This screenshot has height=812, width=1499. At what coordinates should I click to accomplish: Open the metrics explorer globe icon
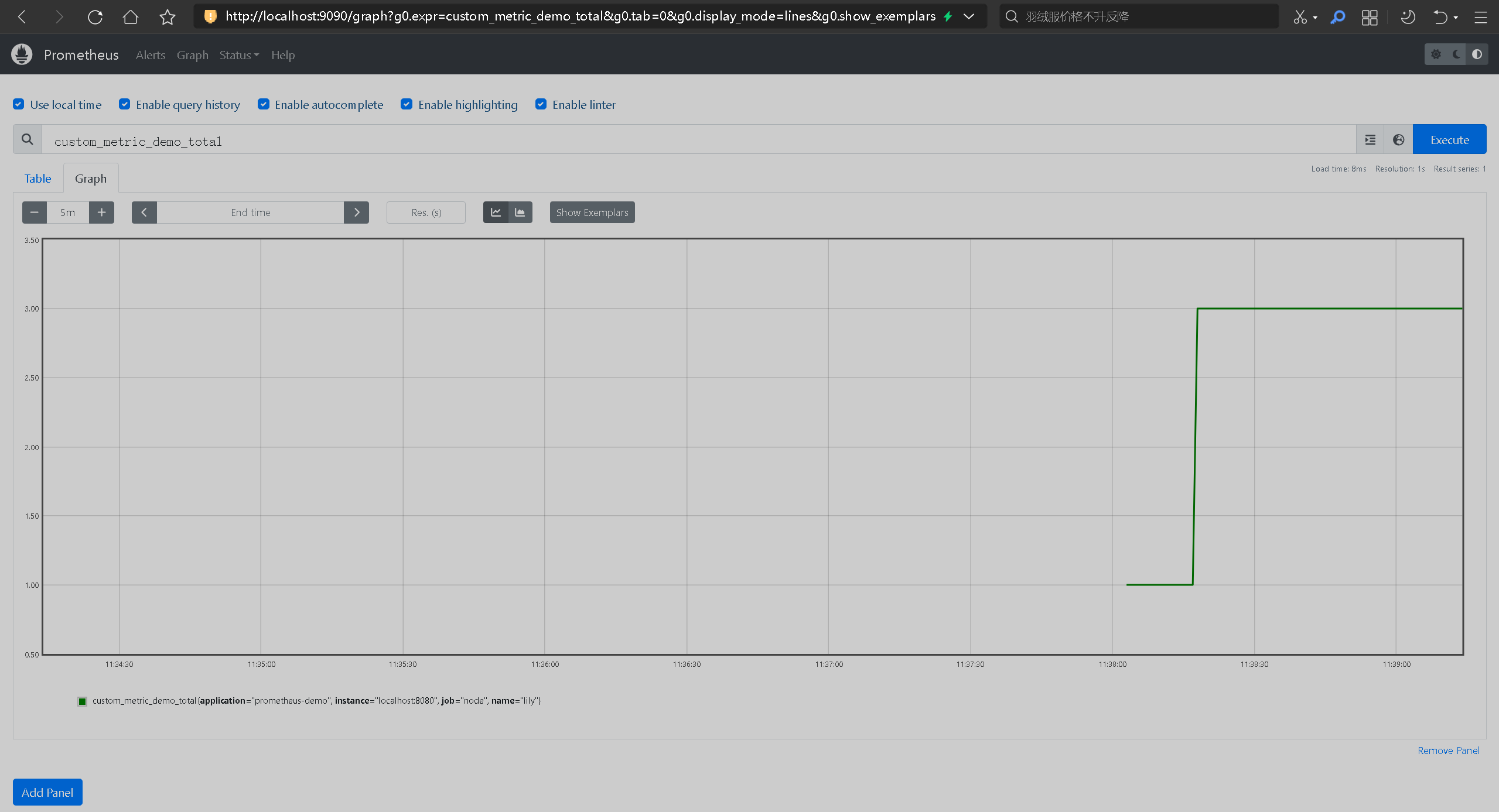[x=1398, y=140]
